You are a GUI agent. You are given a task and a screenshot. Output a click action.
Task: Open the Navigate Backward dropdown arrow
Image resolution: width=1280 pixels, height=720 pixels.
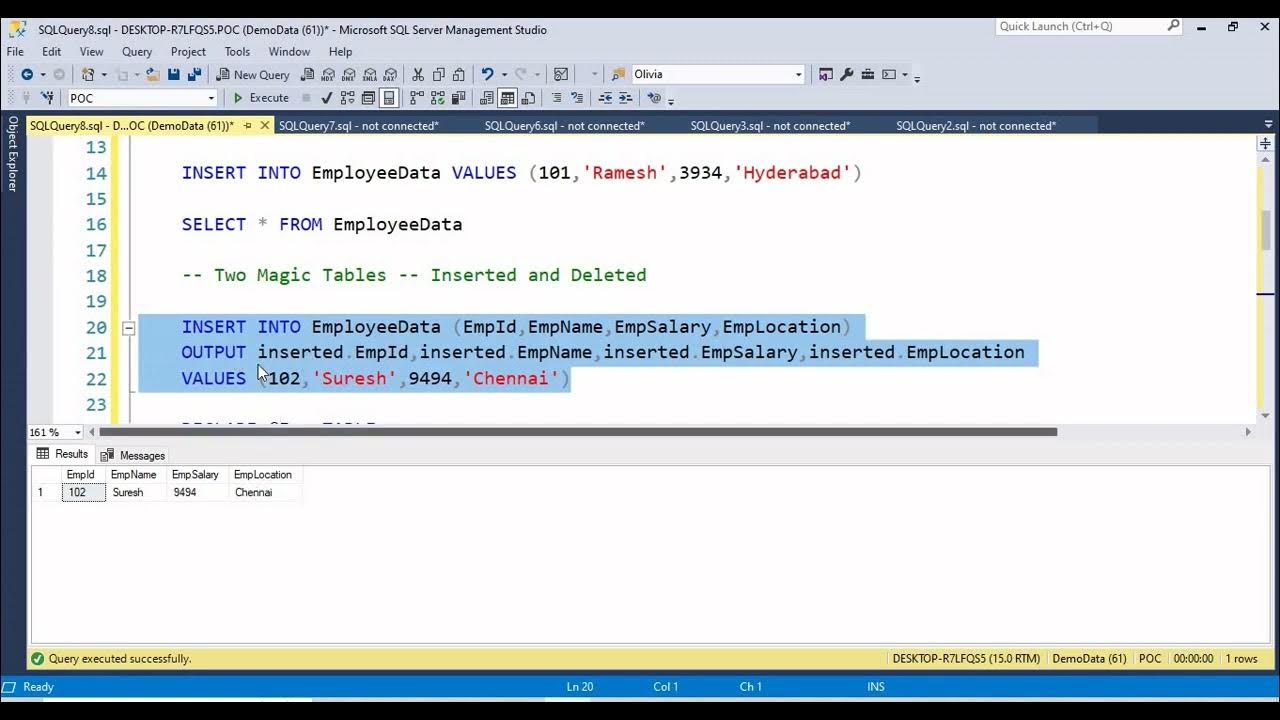point(43,74)
